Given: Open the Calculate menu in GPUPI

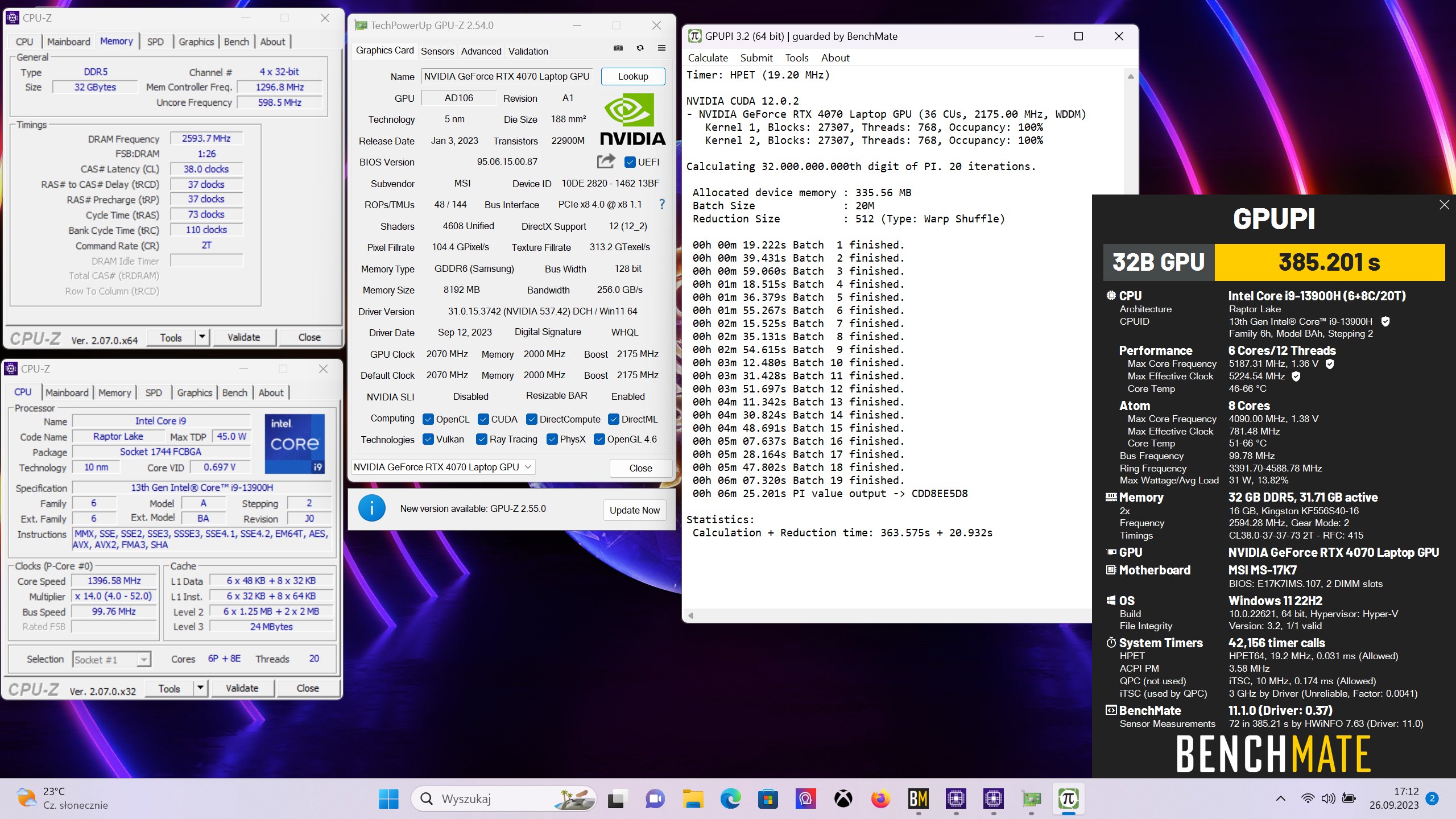Looking at the screenshot, I should 708,58.
